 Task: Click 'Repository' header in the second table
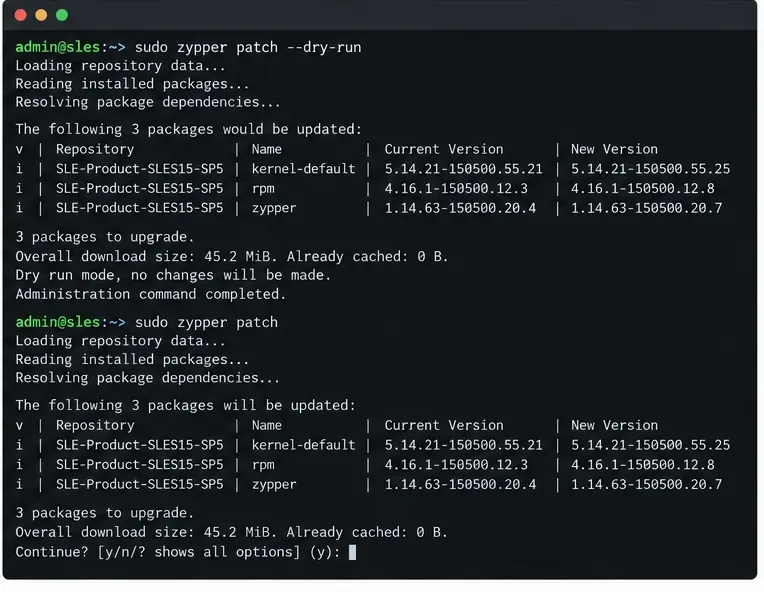tap(95, 426)
